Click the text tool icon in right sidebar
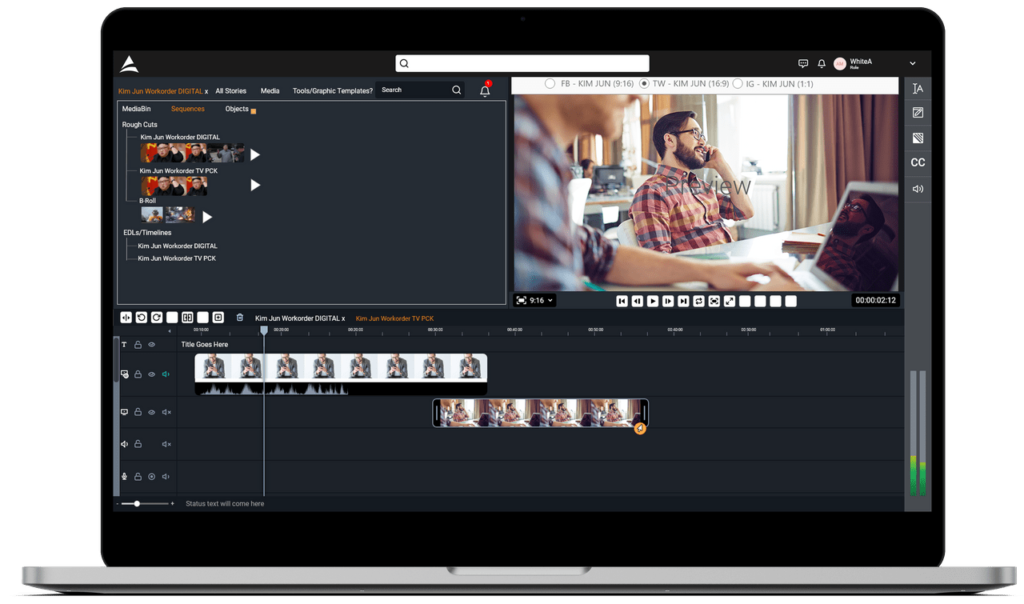This screenshot has width=1024, height=604. [x=917, y=89]
